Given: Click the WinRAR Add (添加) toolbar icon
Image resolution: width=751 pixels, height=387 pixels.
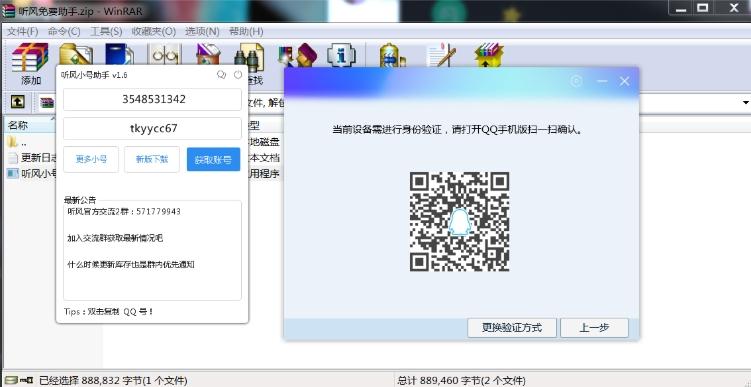Looking at the screenshot, I should click(30, 57).
